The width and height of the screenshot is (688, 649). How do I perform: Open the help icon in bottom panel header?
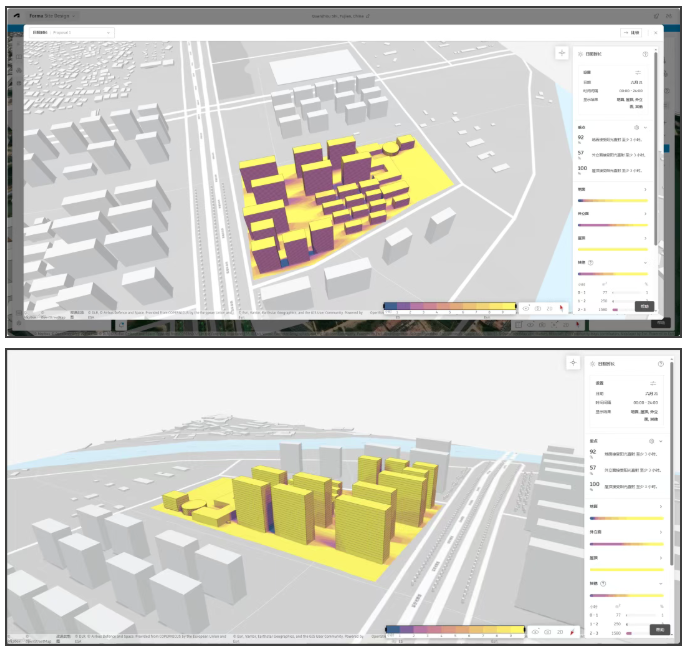[x=661, y=364]
